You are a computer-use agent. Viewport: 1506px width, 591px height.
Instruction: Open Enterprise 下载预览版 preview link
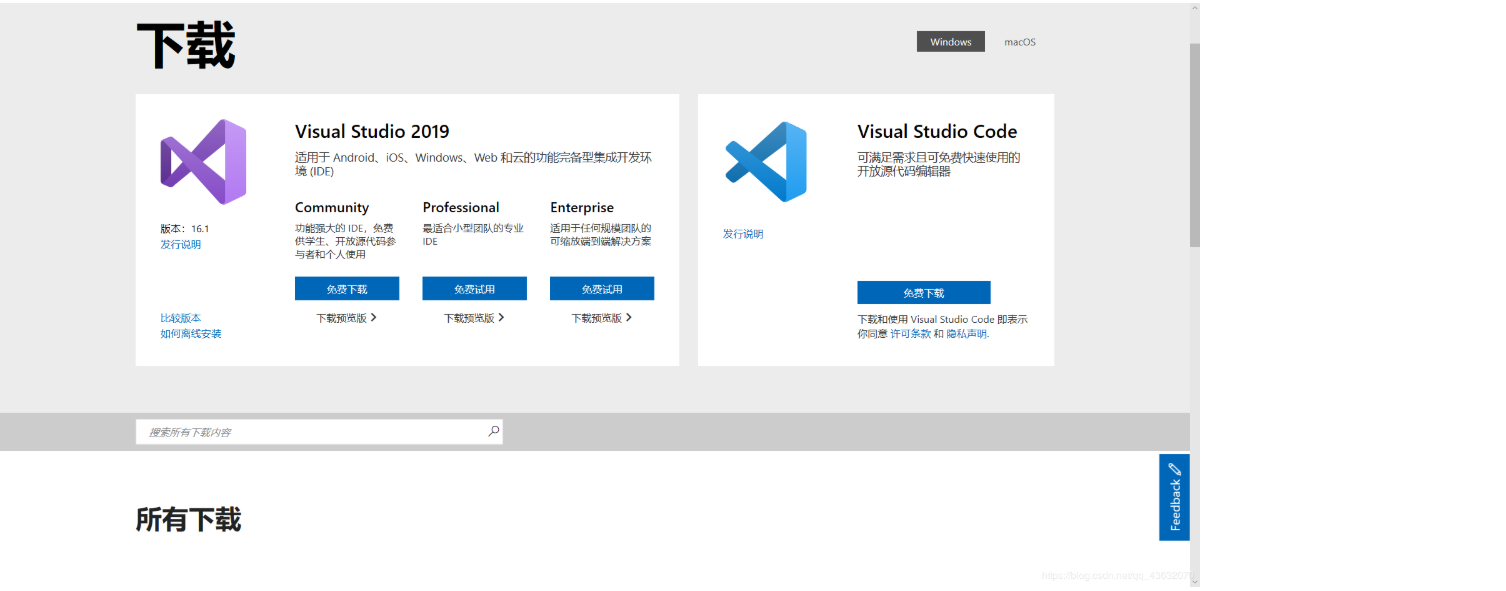[602, 318]
